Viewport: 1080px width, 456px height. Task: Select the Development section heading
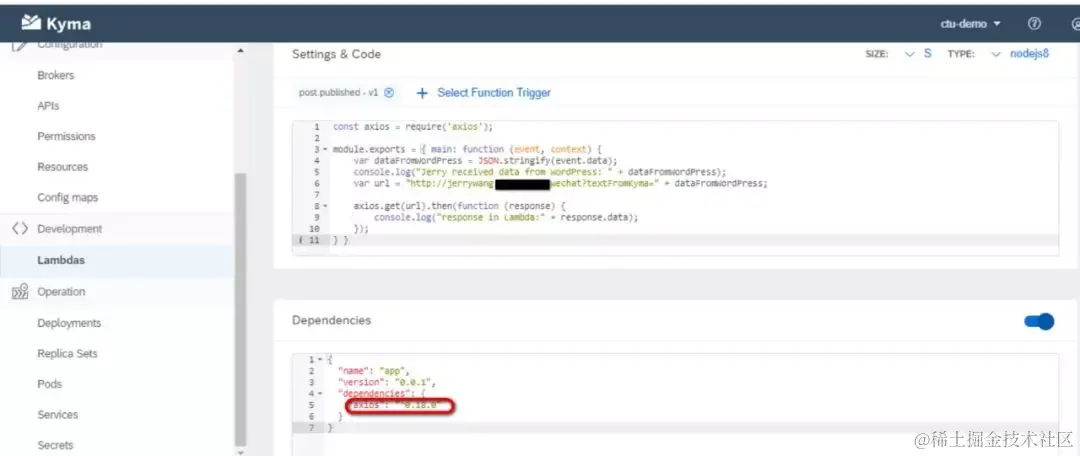pyautogui.click(x=70, y=229)
